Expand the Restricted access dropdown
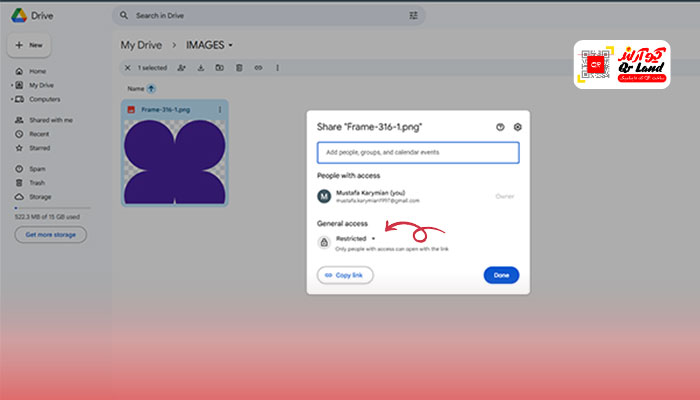 (x=373, y=239)
